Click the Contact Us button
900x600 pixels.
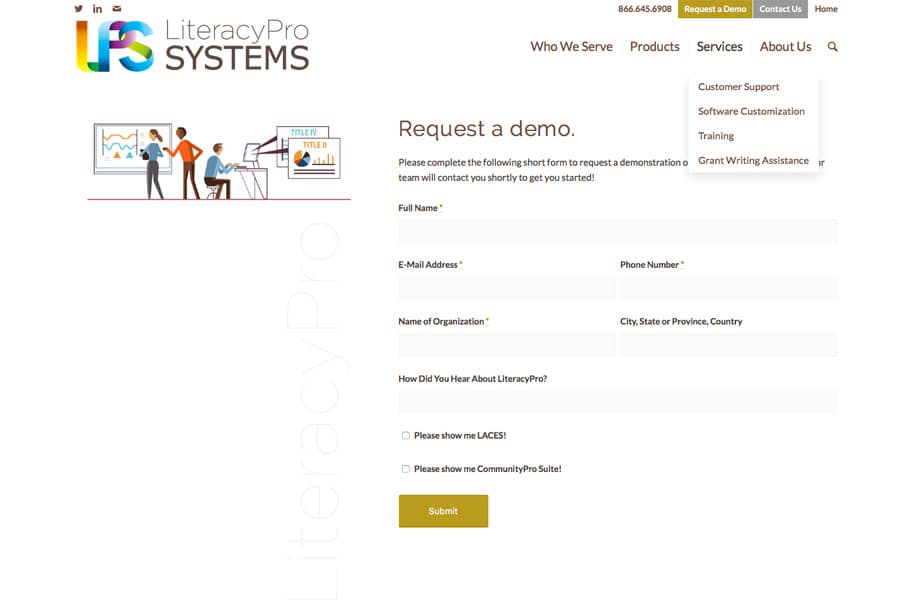coord(780,9)
